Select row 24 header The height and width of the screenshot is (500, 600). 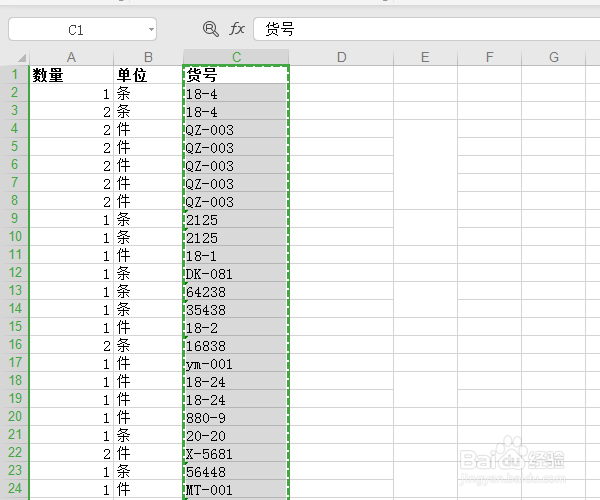pyautogui.click(x=15, y=488)
